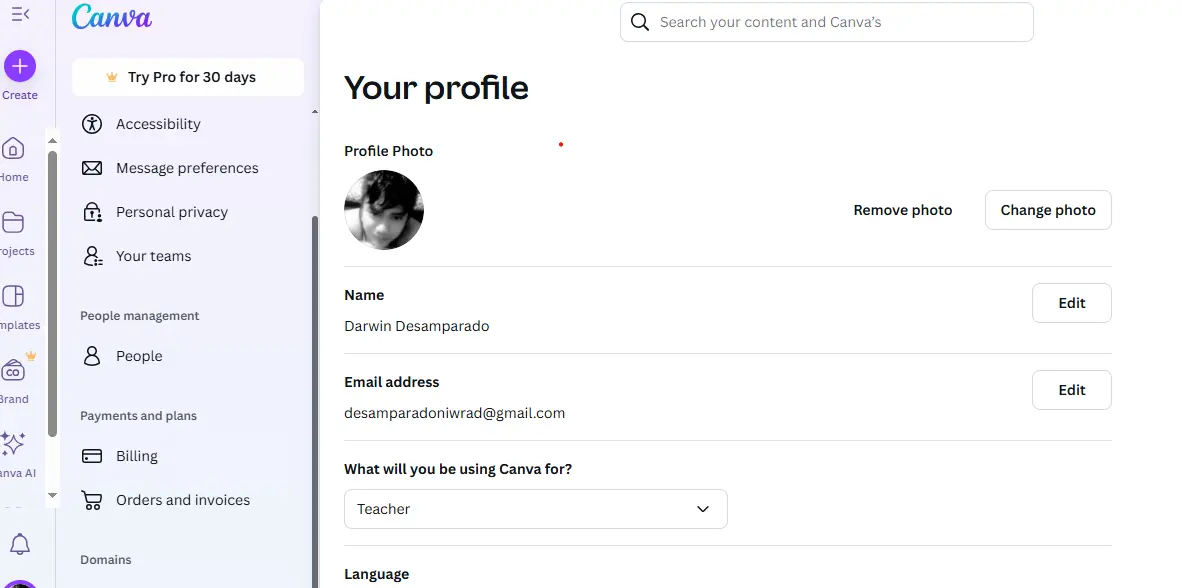Collapse the sidebar menu icon
Screen dimensions: 1182x588
click(x=20, y=14)
